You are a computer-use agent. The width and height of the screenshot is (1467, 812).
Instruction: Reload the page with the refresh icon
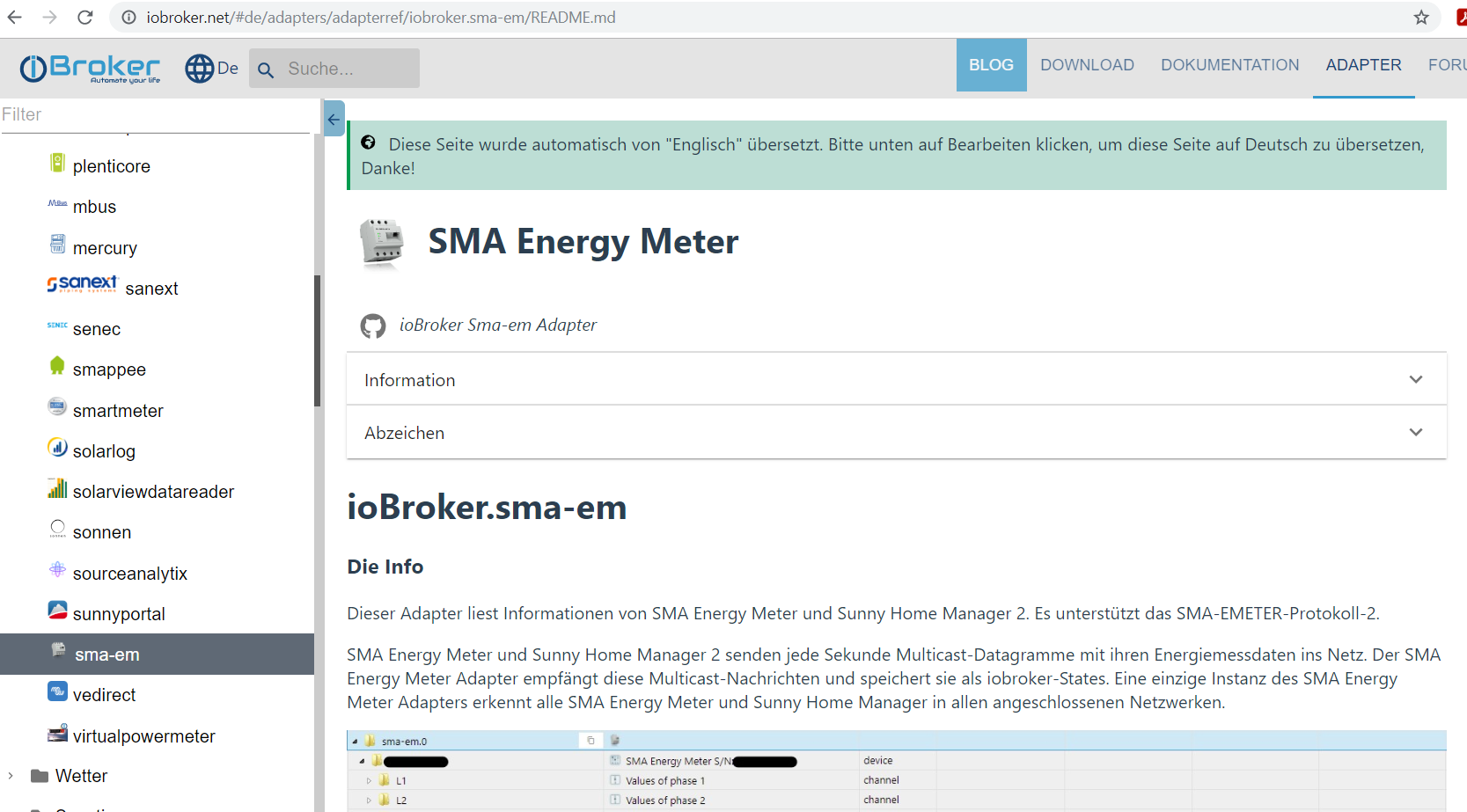coord(85,18)
